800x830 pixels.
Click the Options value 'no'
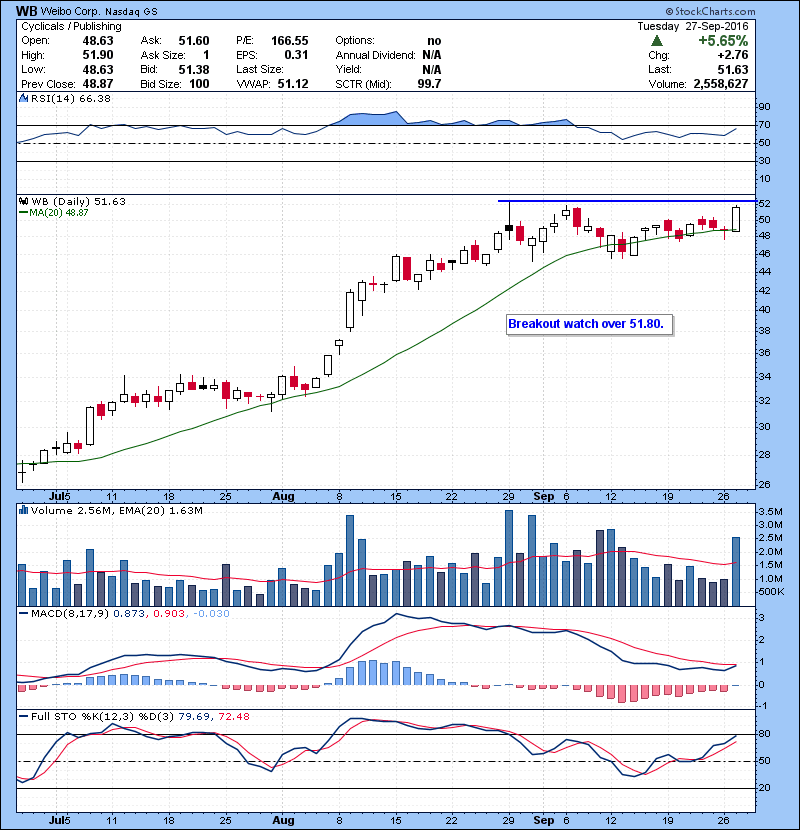coord(434,41)
